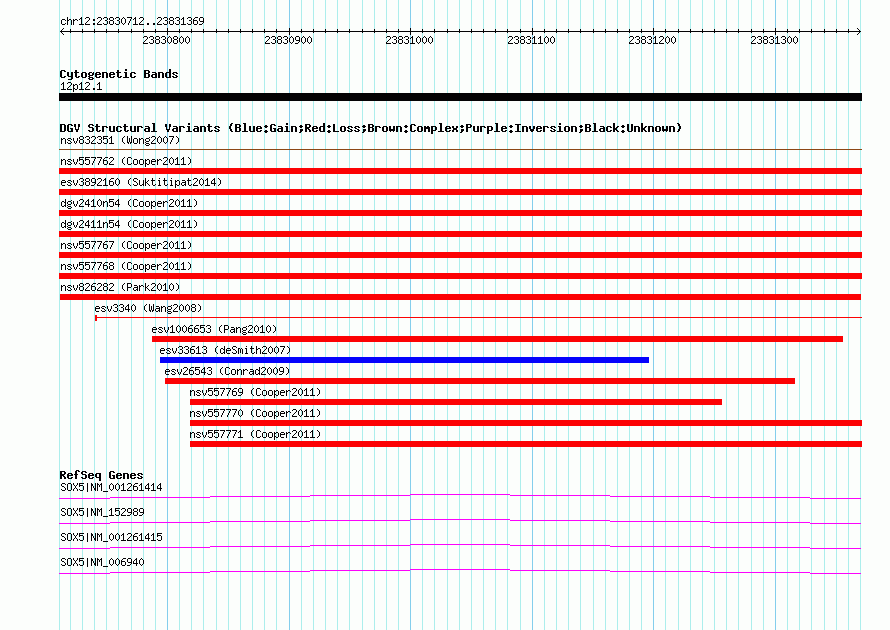Viewport: 890px width, 630px height.
Task: Open SOX5|NM_001261414 transcript label
Action: point(111,488)
